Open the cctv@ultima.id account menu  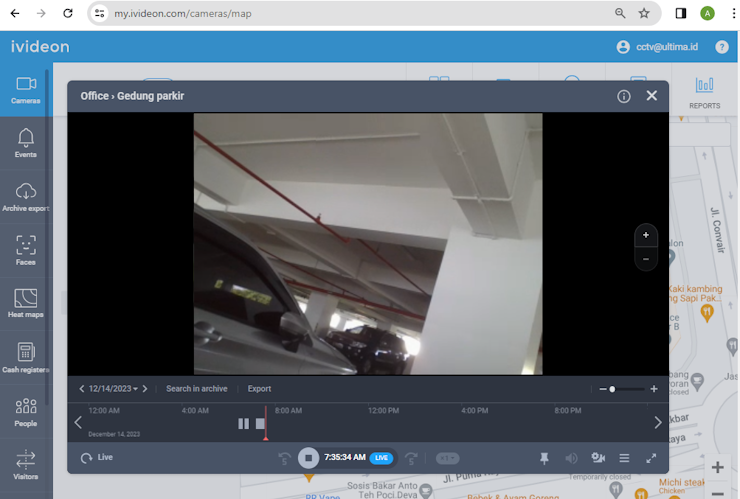point(657,47)
